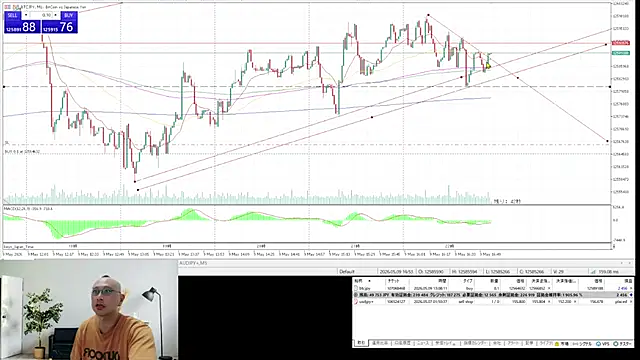Viewport: 640px width, 360px height.
Task: Click the MACD indicator label in subwindow
Action: (28, 209)
